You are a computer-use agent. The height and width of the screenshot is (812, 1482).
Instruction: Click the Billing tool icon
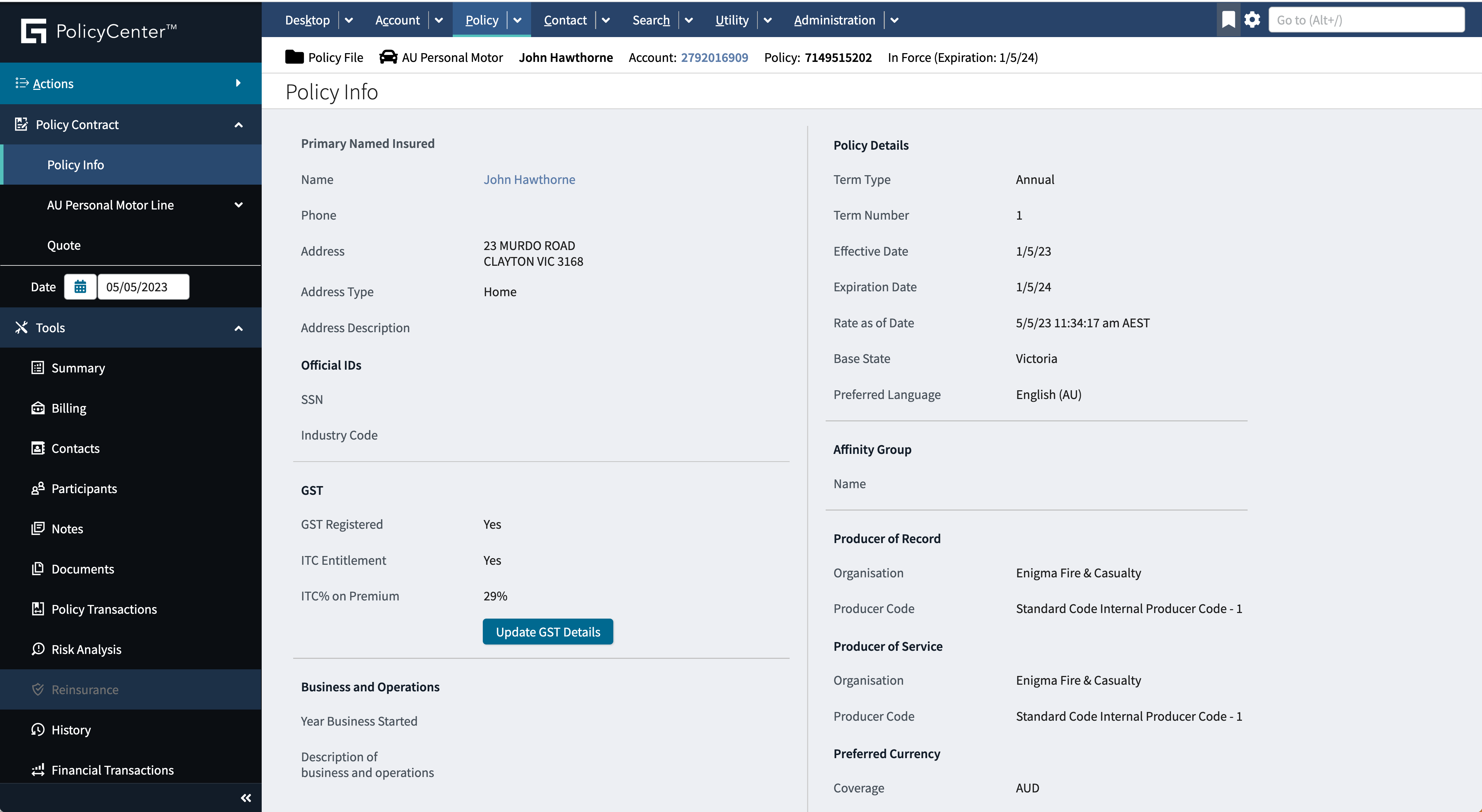[x=38, y=408]
